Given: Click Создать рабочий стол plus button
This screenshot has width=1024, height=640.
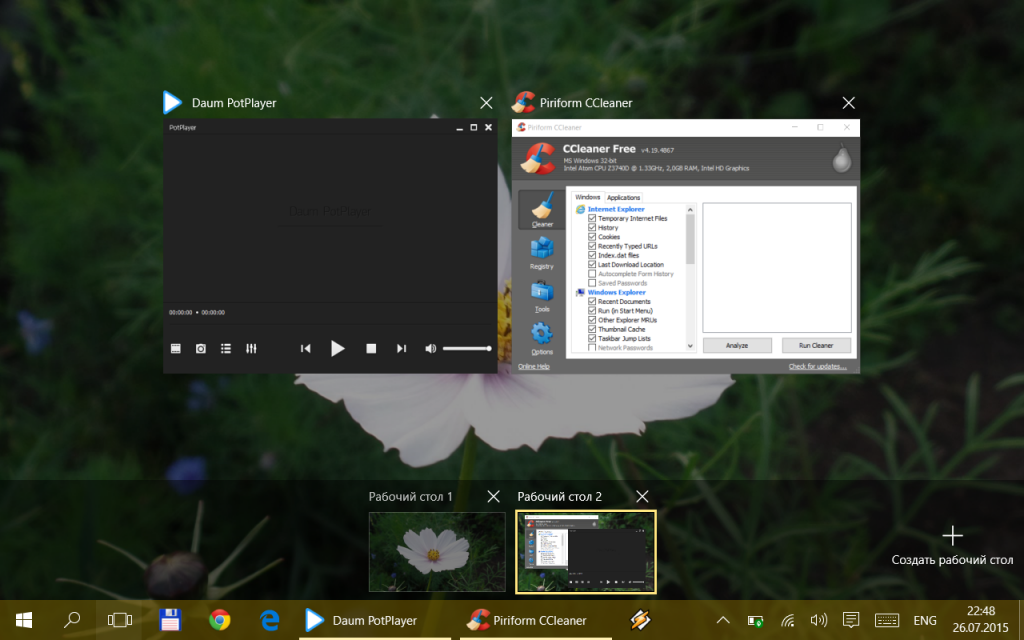Looking at the screenshot, I should tap(952, 536).
